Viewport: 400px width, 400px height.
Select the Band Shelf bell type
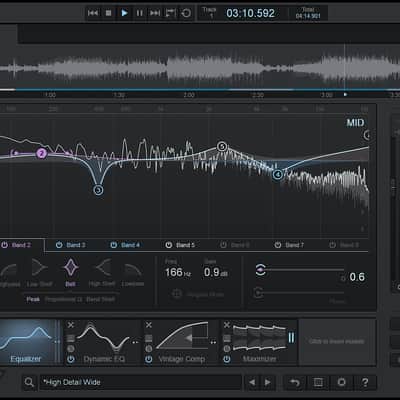[101, 299]
